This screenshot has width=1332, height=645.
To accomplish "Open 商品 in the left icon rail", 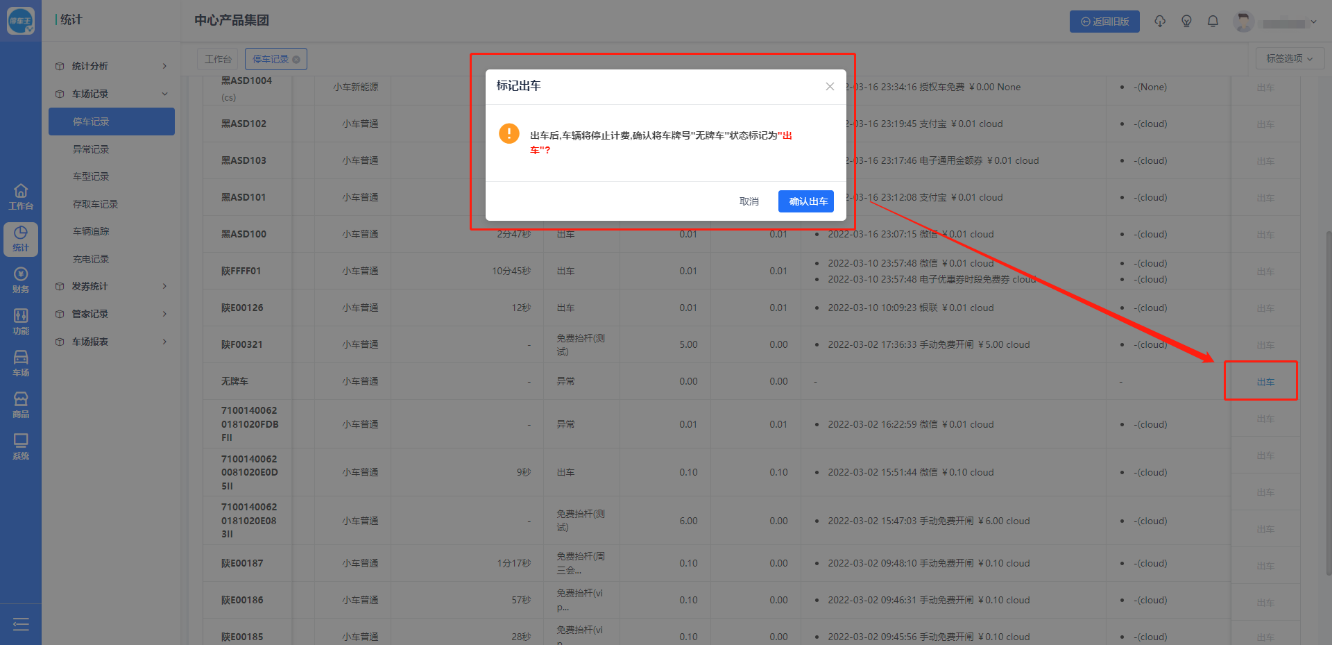I will [x=21, y=404].
